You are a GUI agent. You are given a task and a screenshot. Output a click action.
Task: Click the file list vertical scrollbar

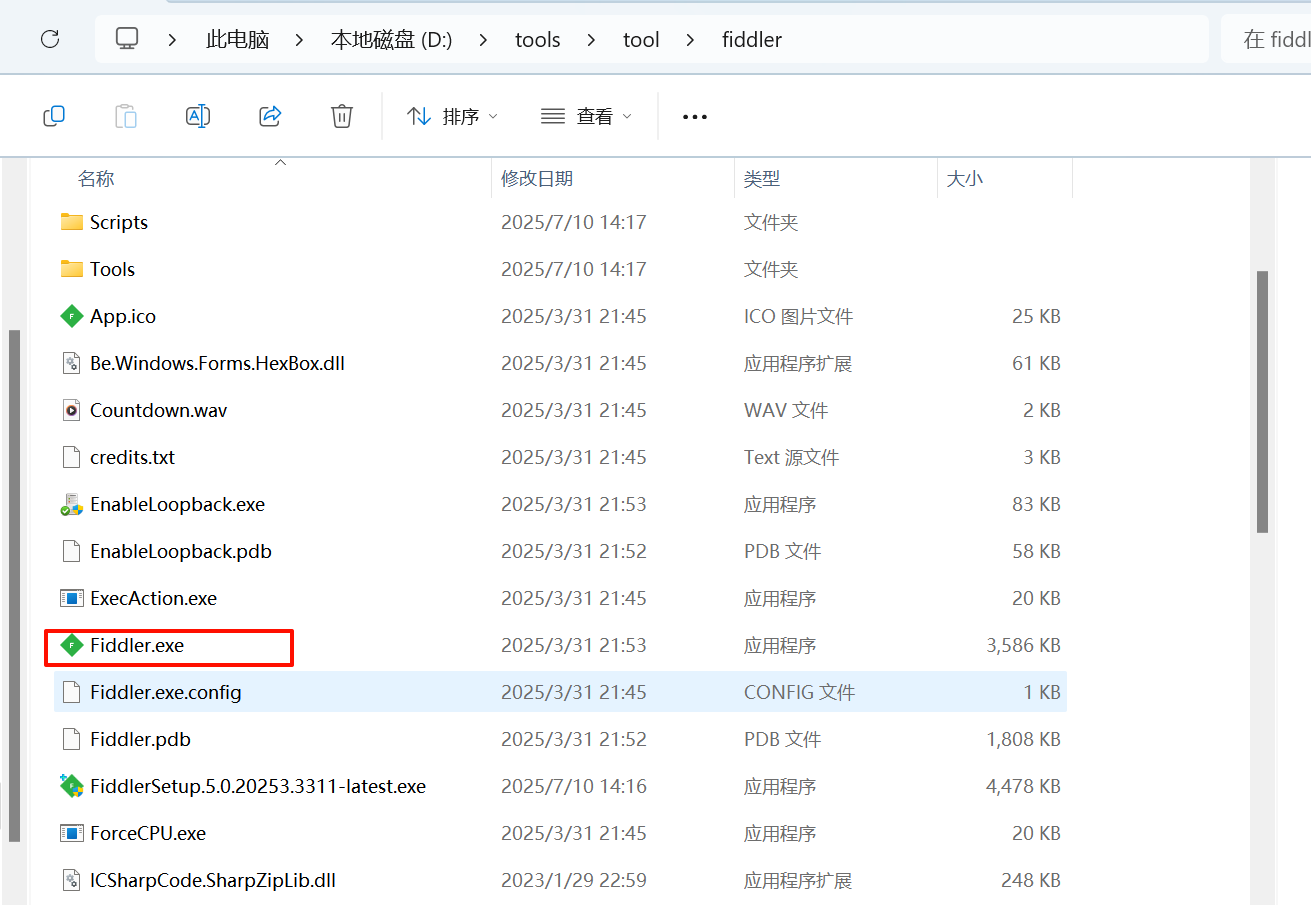(x=1262, y=401)
